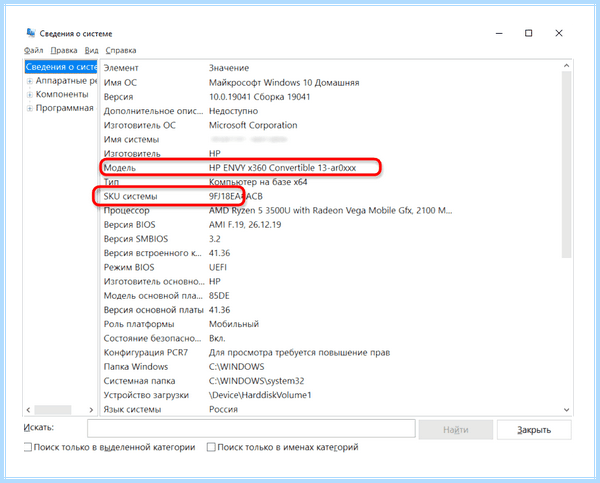Select the Изготовитель ОС row
Screen dimensions: 600x483
pos(331,125)
